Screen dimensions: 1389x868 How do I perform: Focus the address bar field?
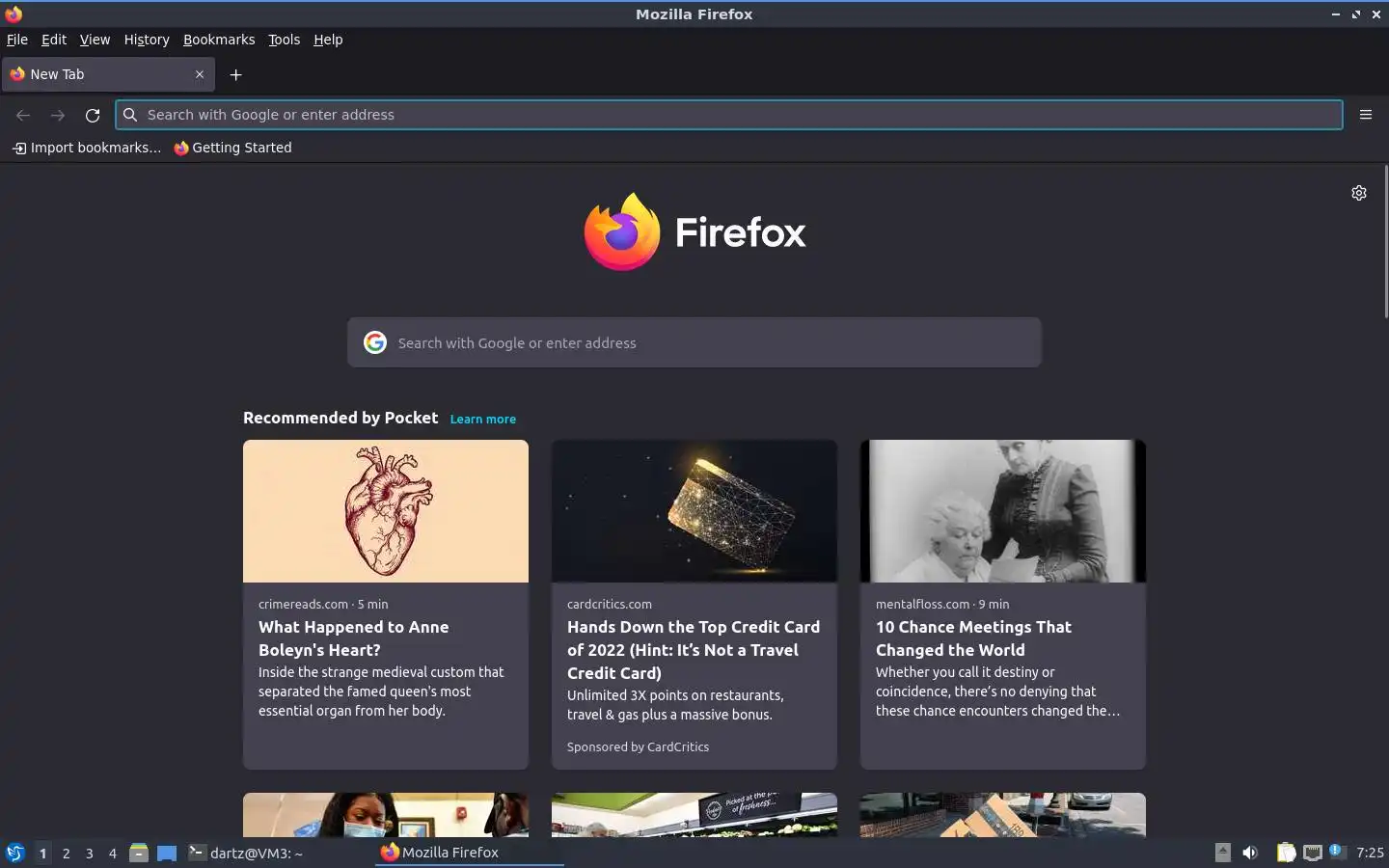tap(729, 115)
